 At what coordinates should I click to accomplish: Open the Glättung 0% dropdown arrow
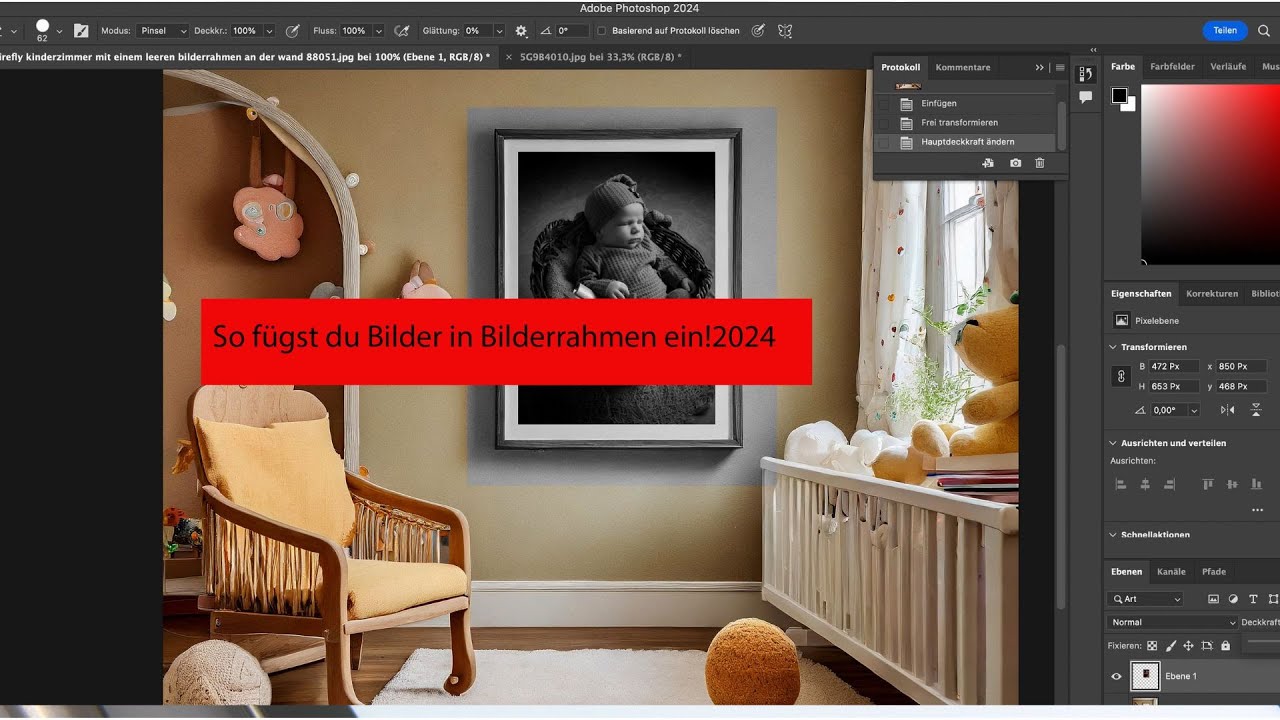click(x=499, y=31)
